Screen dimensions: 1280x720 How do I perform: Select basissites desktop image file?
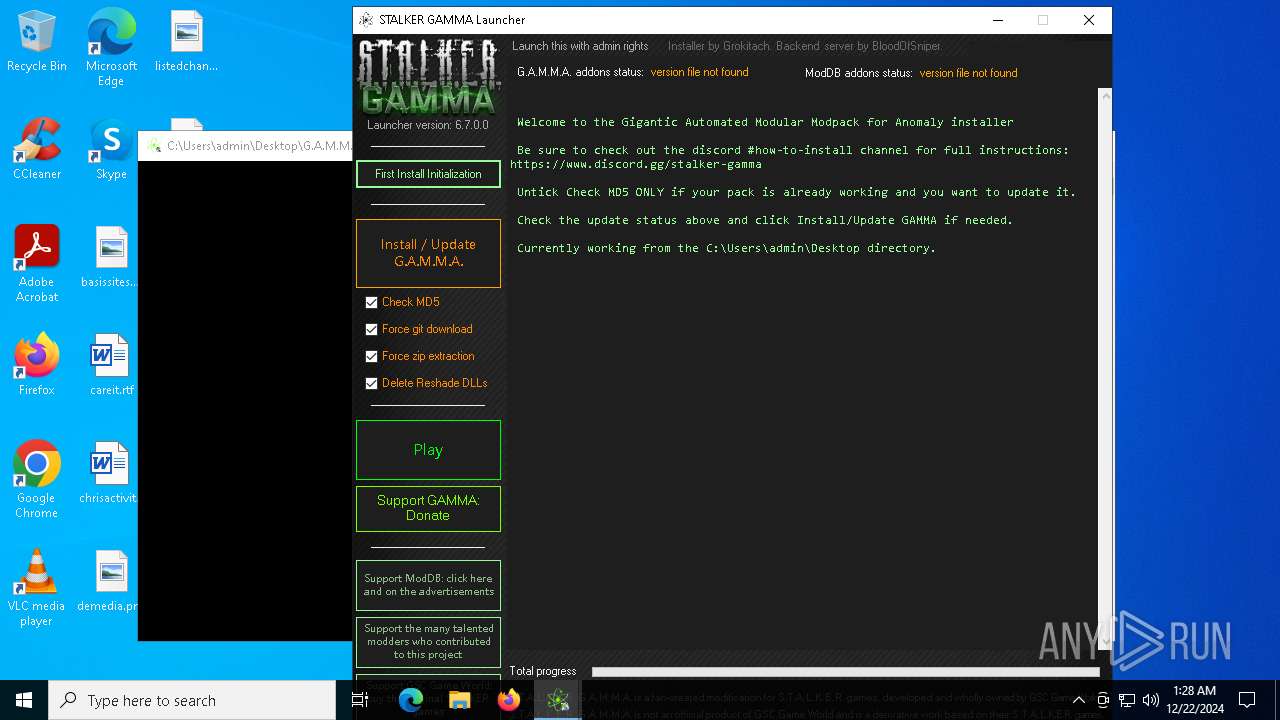[x=111, y=257]
